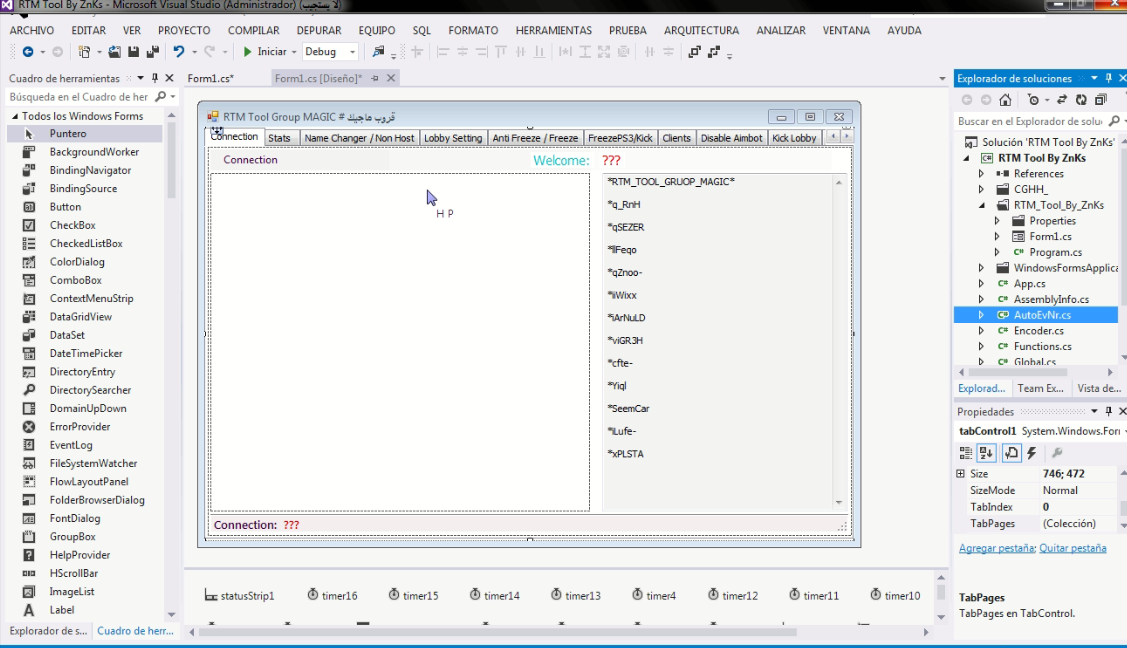Expand the Properties folder node
This screenshot has width=1127, height=648.
(x=997, y=221)
